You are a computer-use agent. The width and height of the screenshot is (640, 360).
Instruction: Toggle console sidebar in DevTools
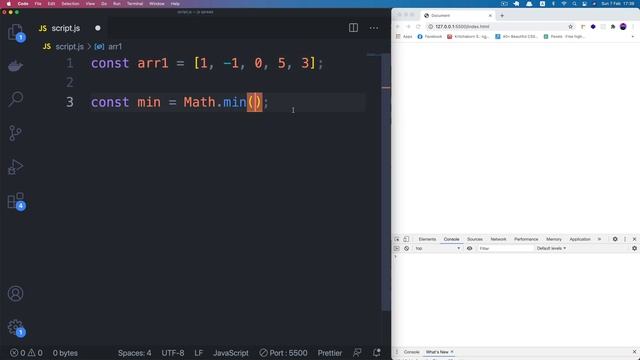click(x=397, y=248)
